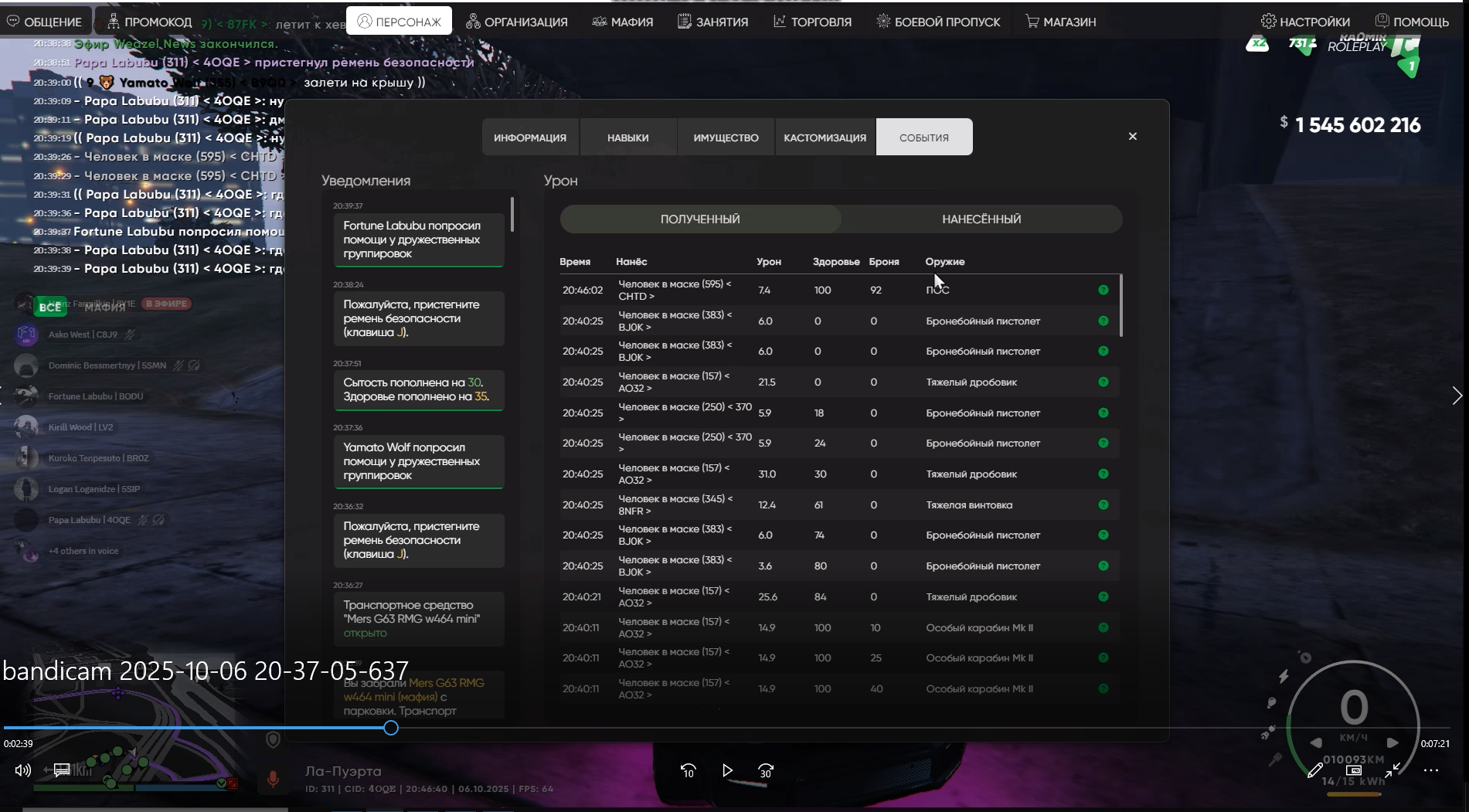The height and width of the screenshot is (812, 1469).
Task: Go to next item using right arrow
Action: click(1457, 396)
